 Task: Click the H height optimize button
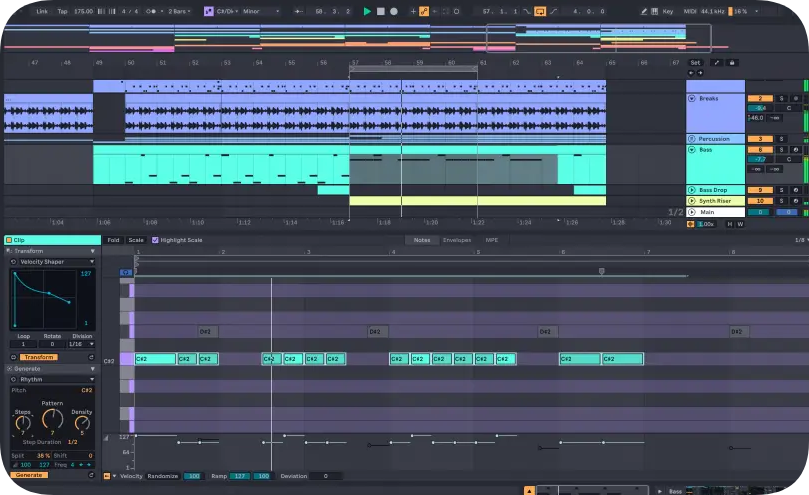pyautogui.click(x=730, y=224)
